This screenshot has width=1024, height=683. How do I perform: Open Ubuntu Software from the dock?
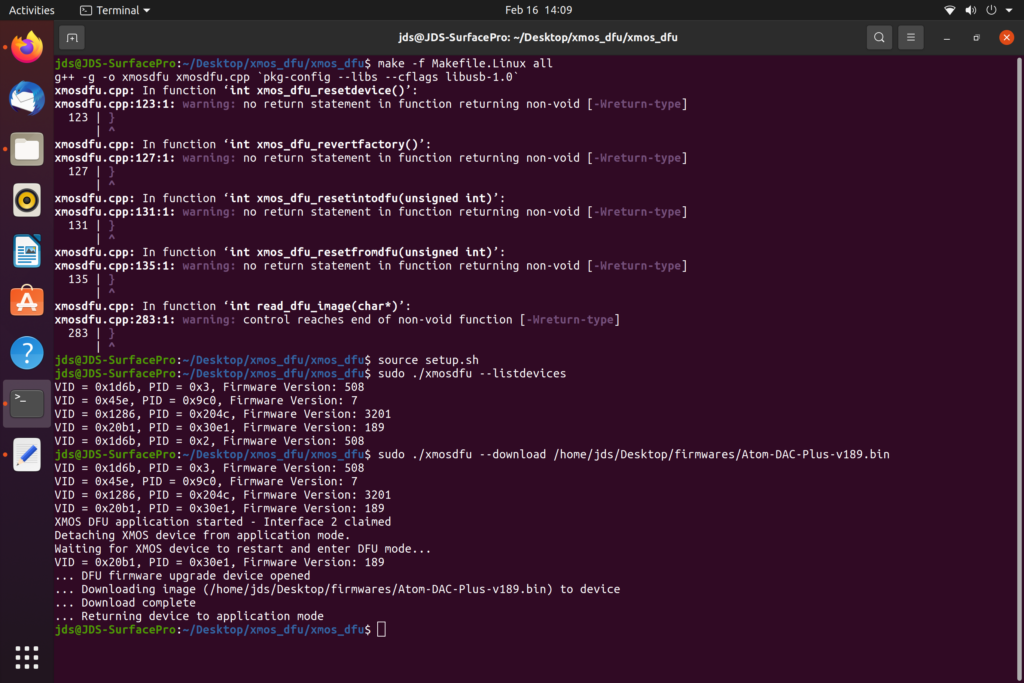(26, 301)
